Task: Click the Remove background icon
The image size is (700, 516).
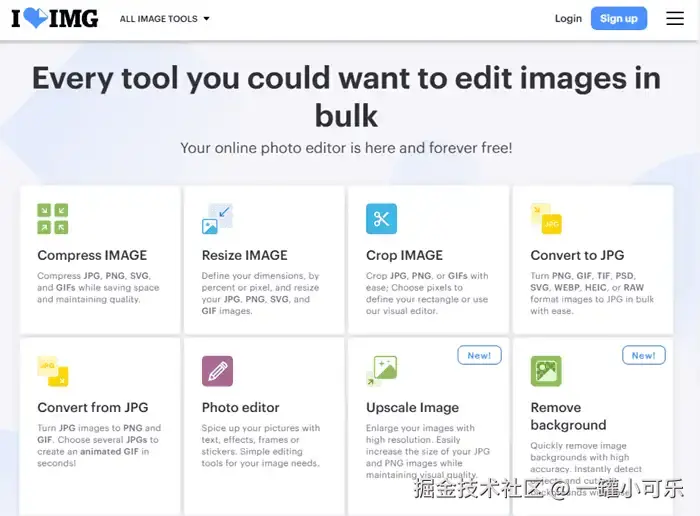Action: 546,371
